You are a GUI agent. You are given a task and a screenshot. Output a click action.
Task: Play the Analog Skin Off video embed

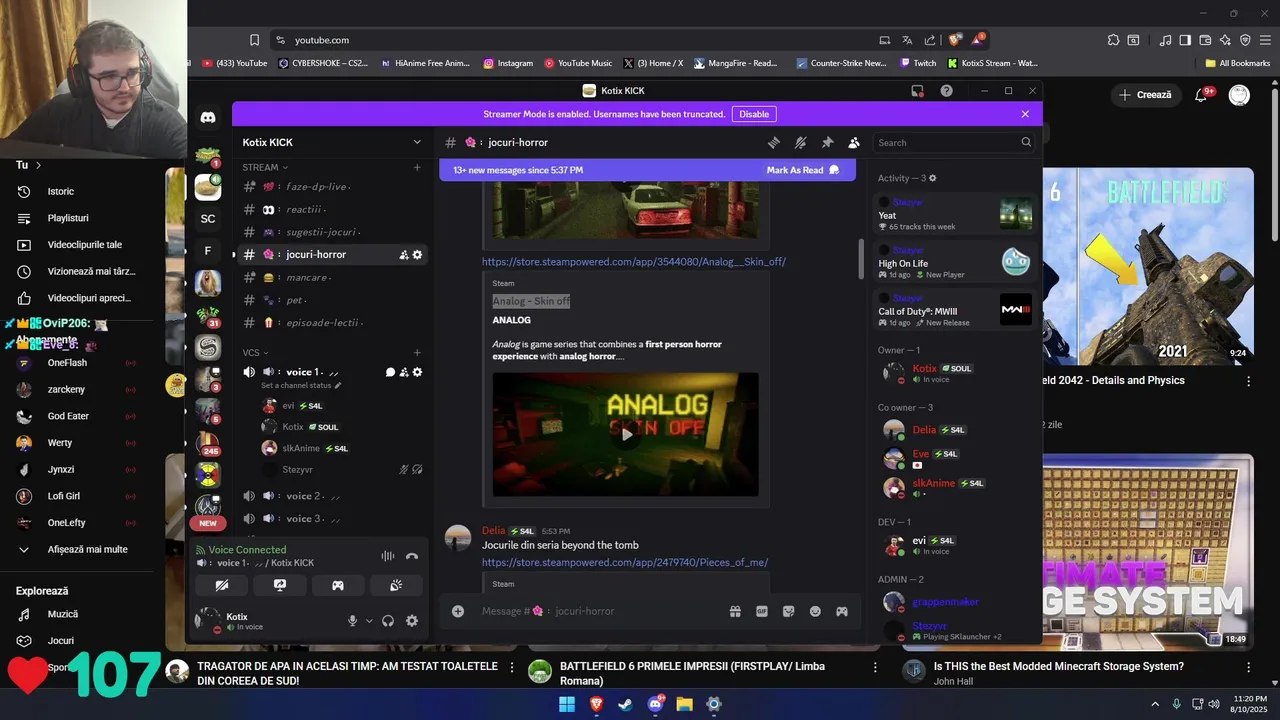point(626,434)
